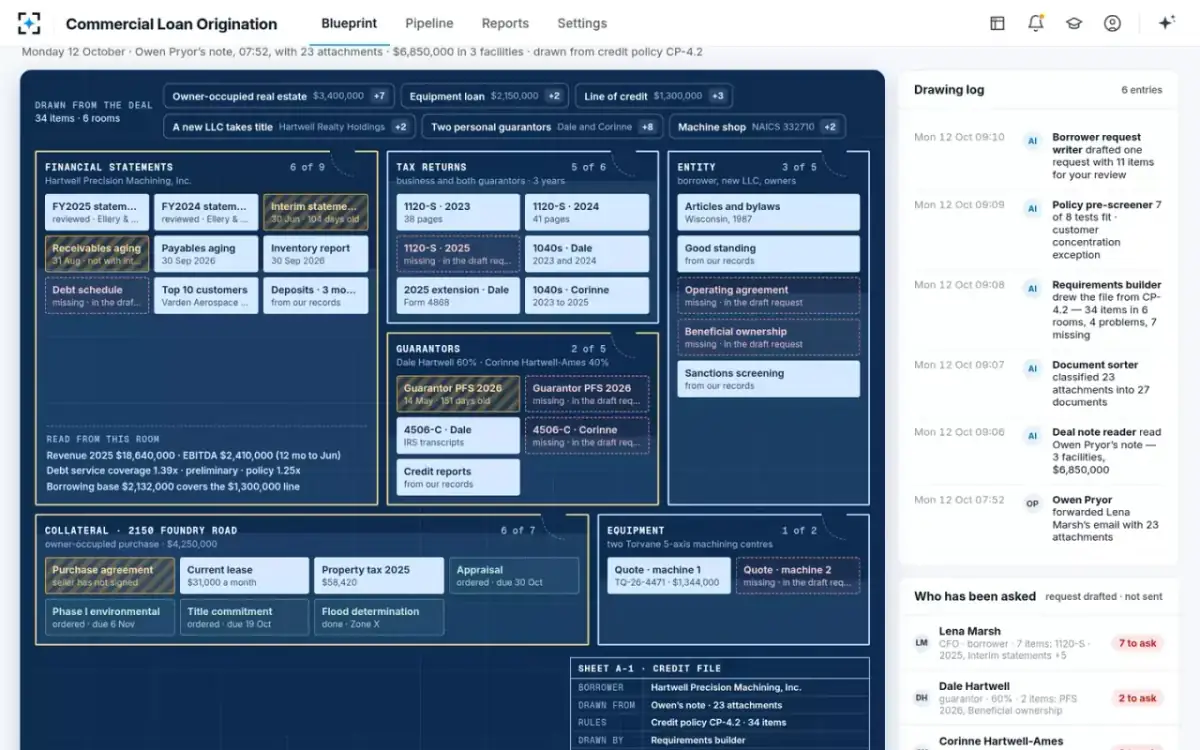Screen dimensions: 1200x750
Task: Click the AI avatar beside Requirements builder
Action: (1032, 289)
